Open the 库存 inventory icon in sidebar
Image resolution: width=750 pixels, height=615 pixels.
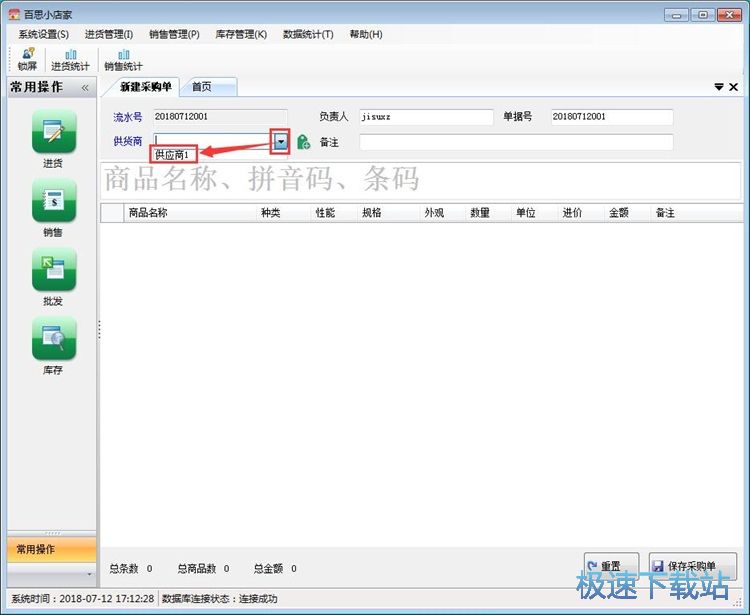(54, 338)
